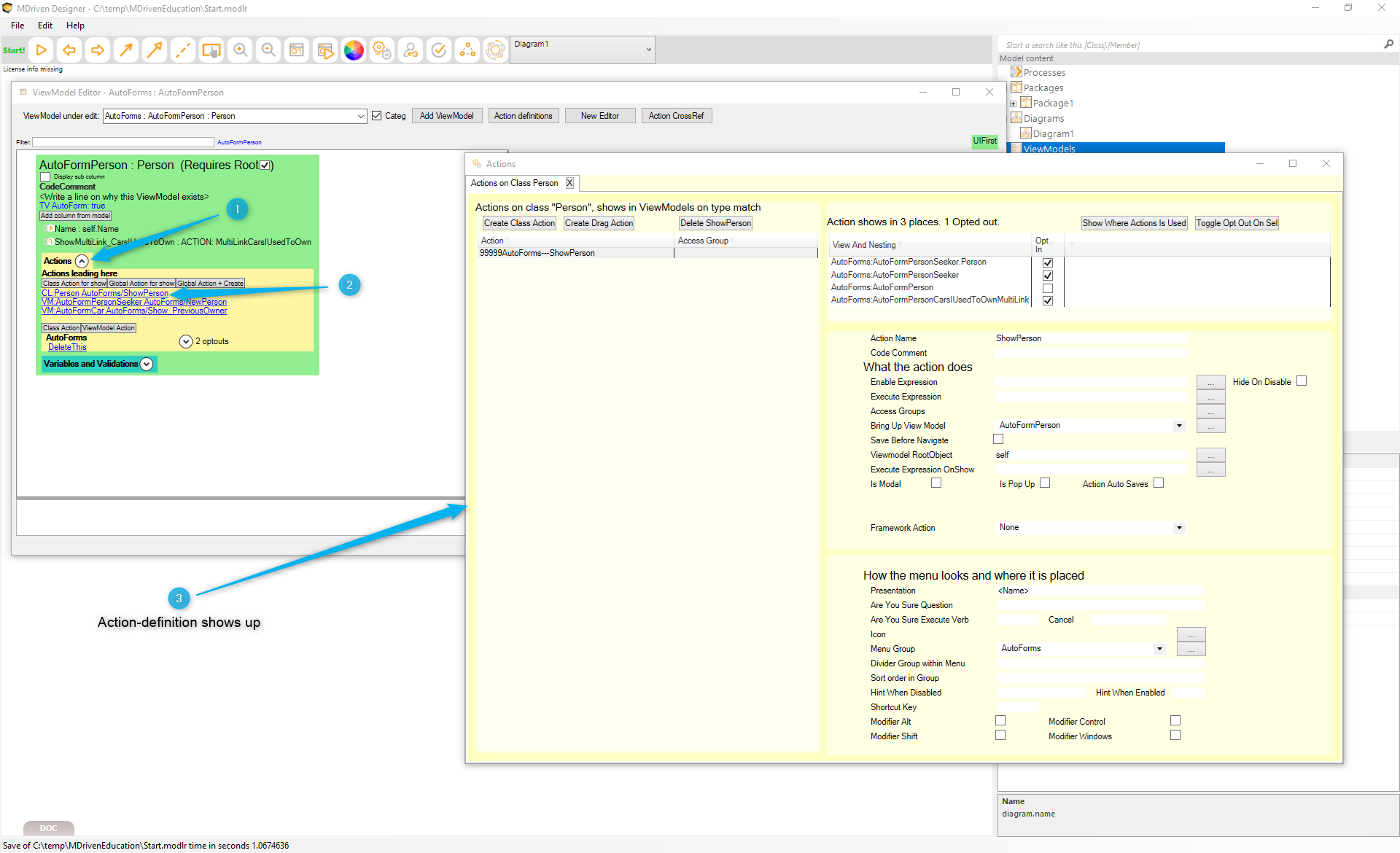
Task: Open the Diagram1 dropdown in toolbar
Action: (x=648, y=50)
